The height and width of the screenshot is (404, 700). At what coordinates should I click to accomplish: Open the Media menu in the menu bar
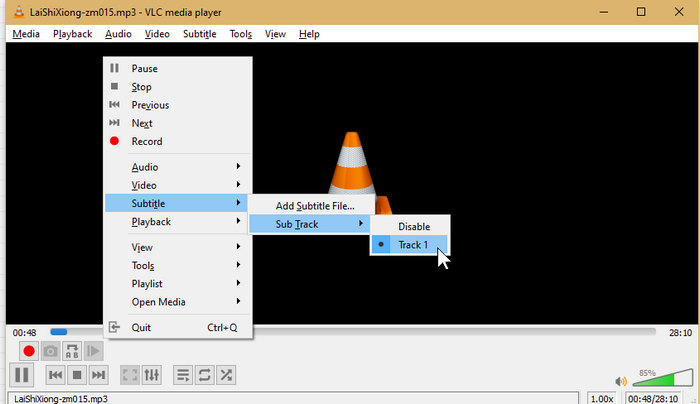(26, 34)
